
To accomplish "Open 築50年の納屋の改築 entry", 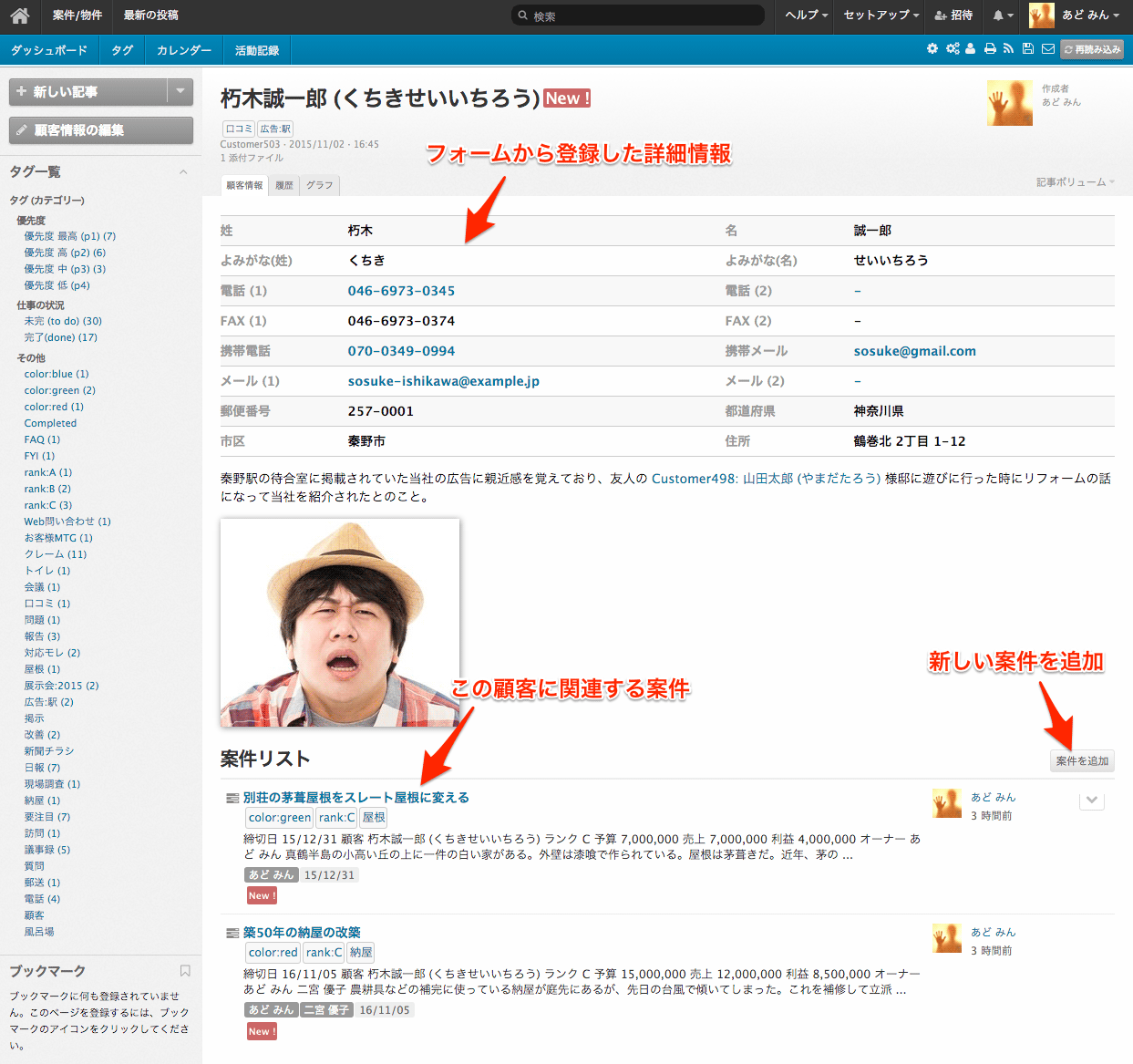I will [x=302, y=933].
